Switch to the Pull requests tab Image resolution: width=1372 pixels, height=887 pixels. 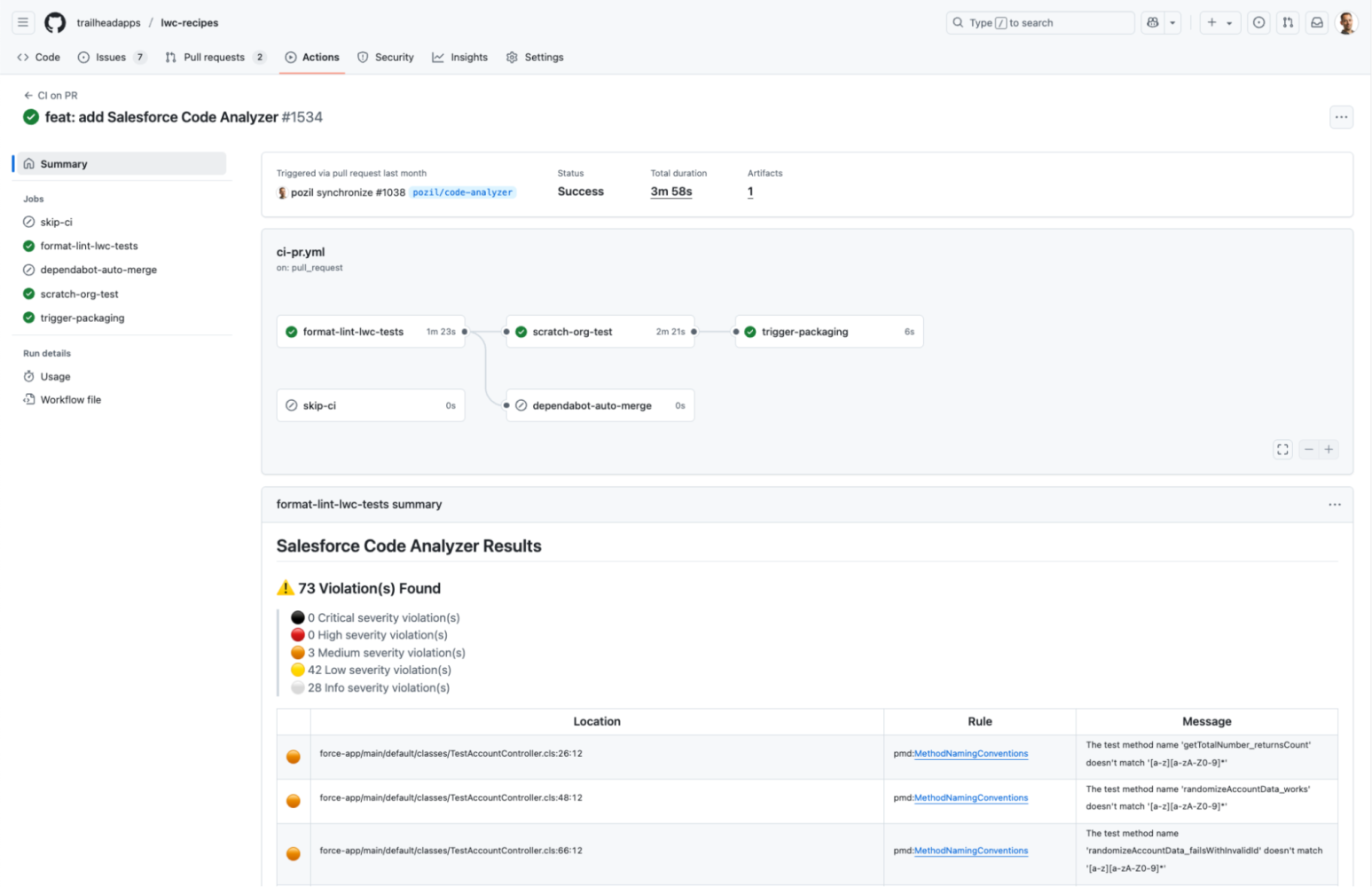point(215,57)
